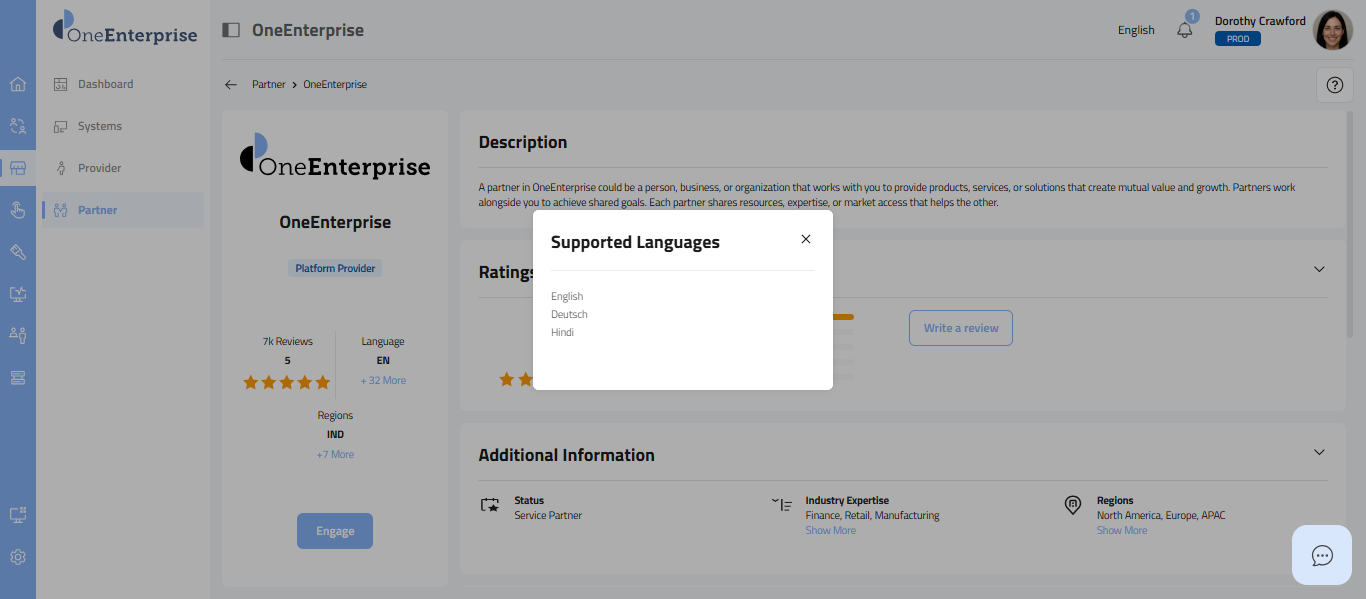
Task: Click Dorothy Crawford's profile avatar
Action: tap(1332, 30)
